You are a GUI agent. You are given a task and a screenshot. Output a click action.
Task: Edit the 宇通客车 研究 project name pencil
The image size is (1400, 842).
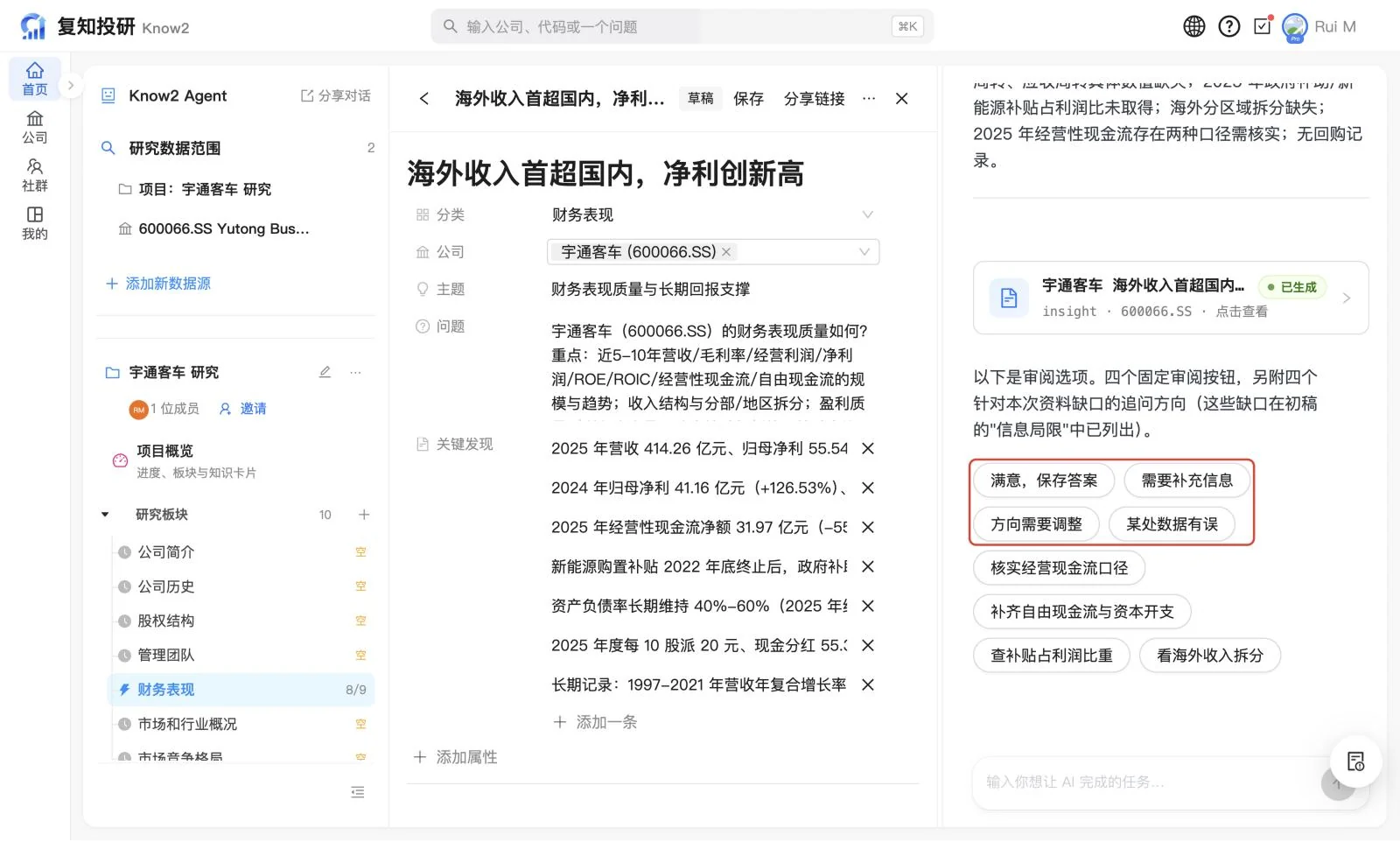[325, 372]
